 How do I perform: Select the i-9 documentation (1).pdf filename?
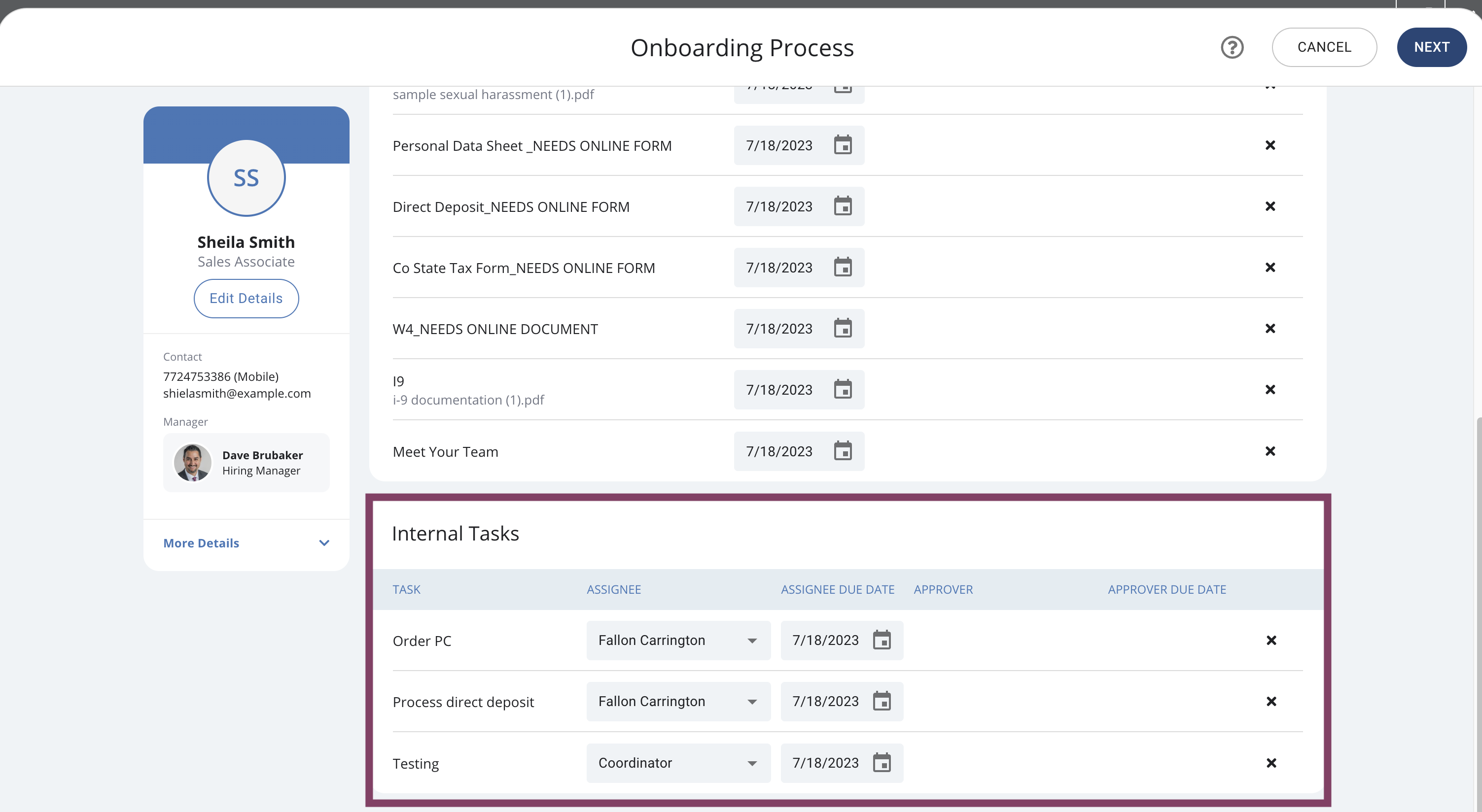[468, 400]
